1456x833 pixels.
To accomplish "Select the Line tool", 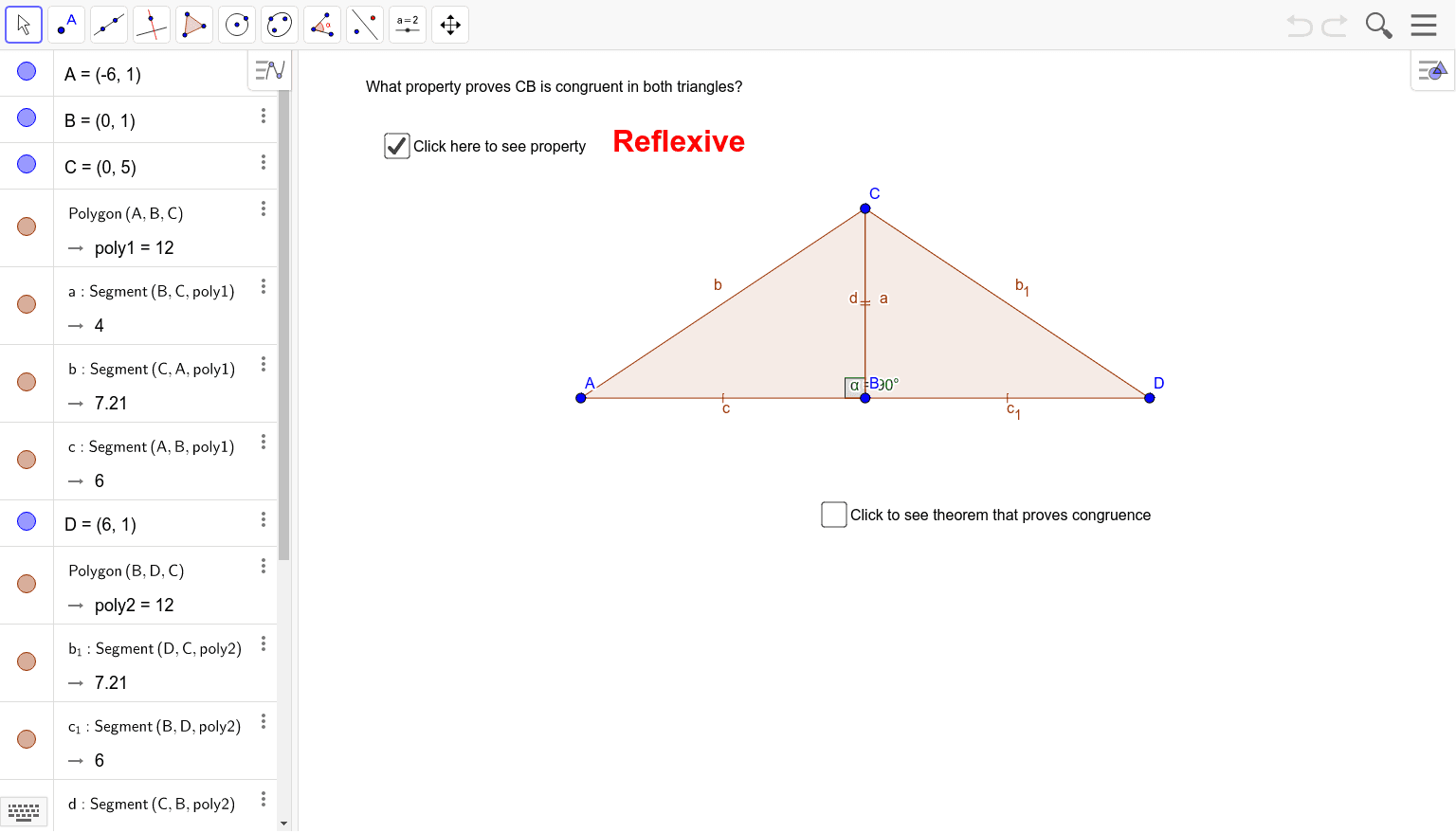I will coord(108,24).
